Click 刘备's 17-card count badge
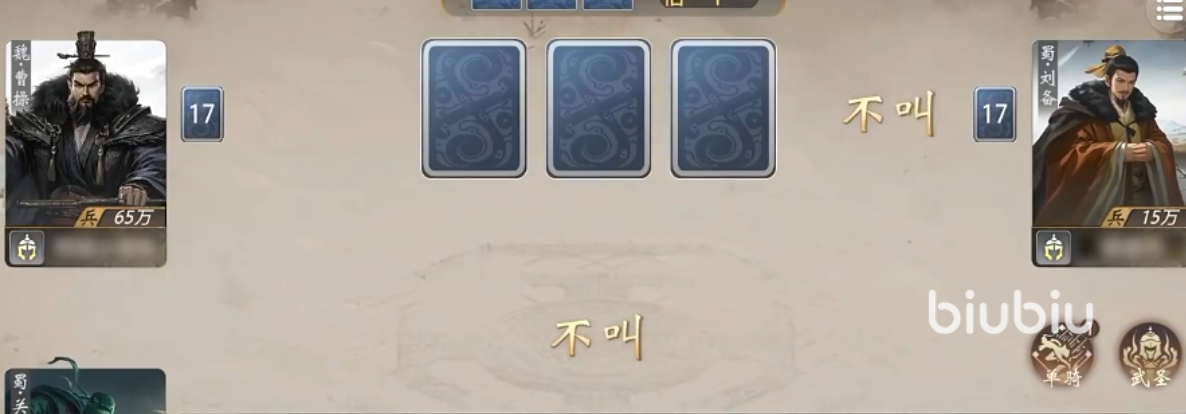The height and width of the screenshot is (414, 1186). point(995,114)
